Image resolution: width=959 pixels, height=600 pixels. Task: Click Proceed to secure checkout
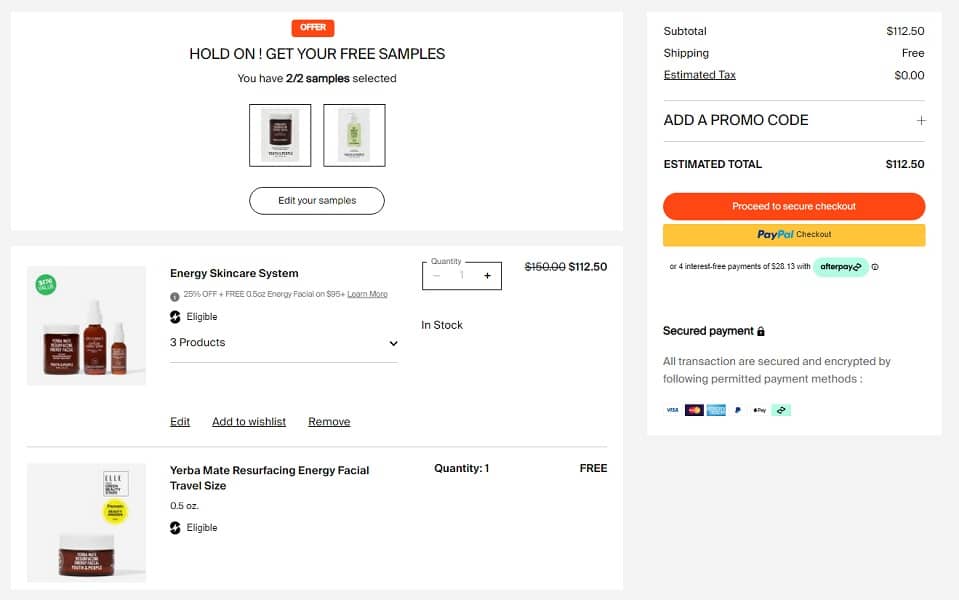coord(794,206)
